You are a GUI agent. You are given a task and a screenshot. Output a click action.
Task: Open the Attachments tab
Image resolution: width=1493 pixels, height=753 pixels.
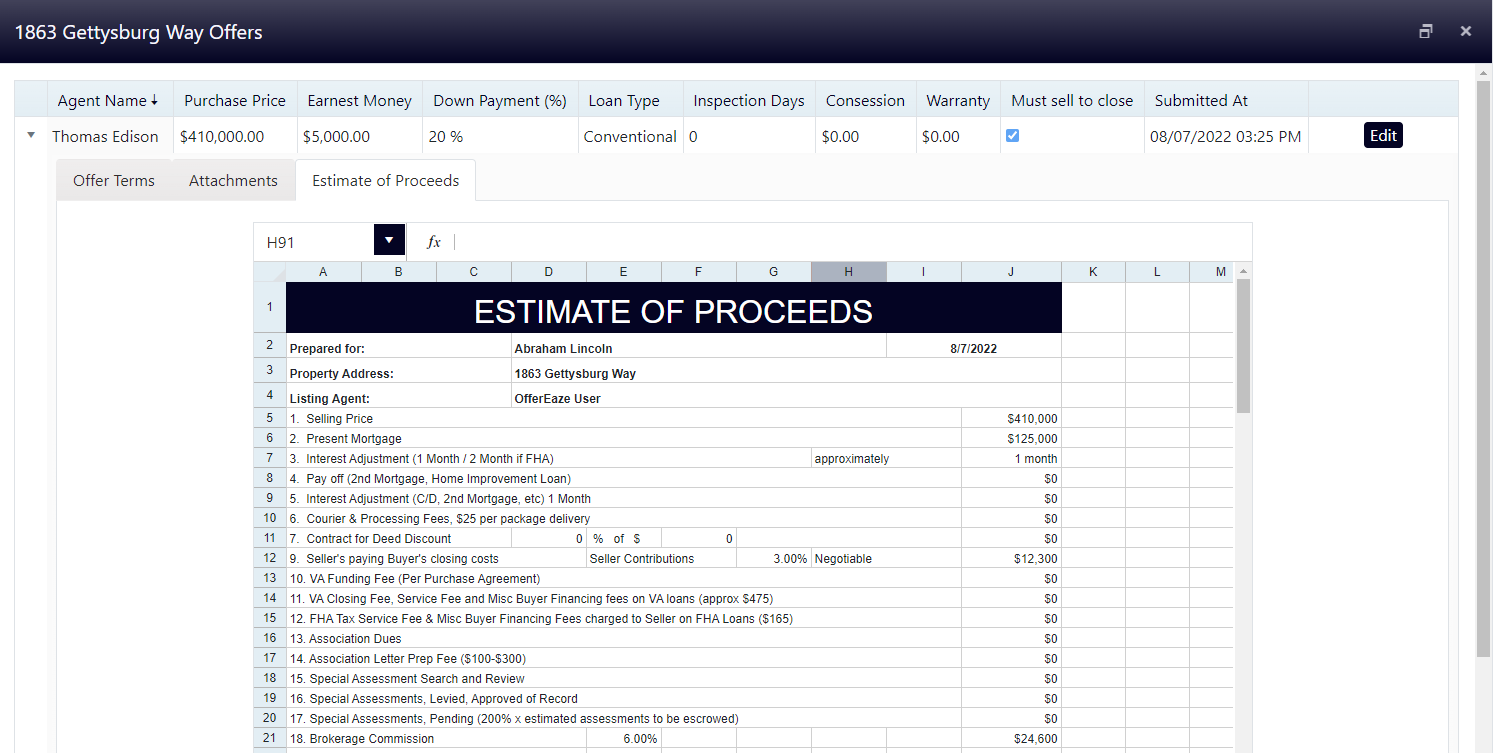coord(233,181)
